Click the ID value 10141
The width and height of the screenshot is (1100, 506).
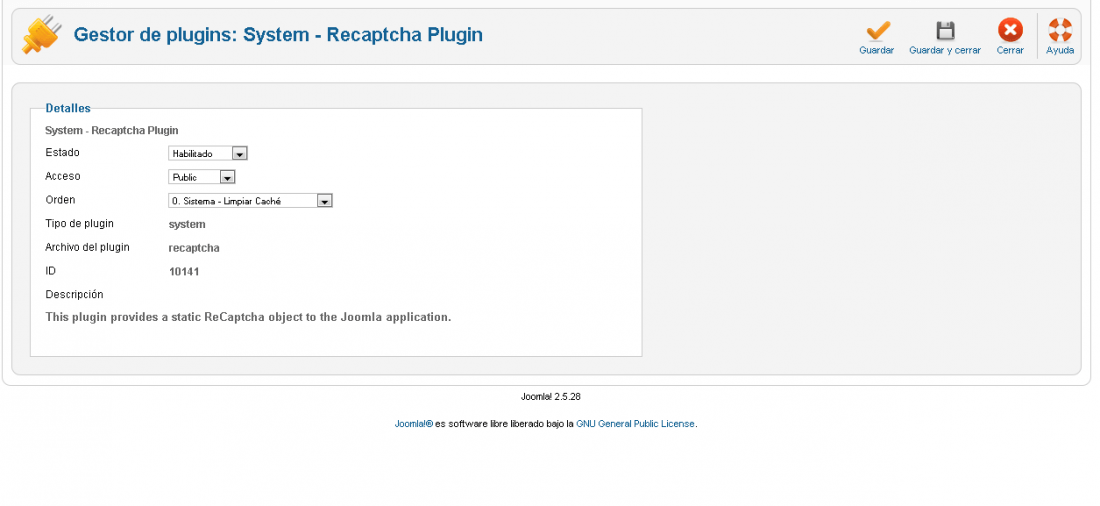pyautogui.click(x=184, y=272)
